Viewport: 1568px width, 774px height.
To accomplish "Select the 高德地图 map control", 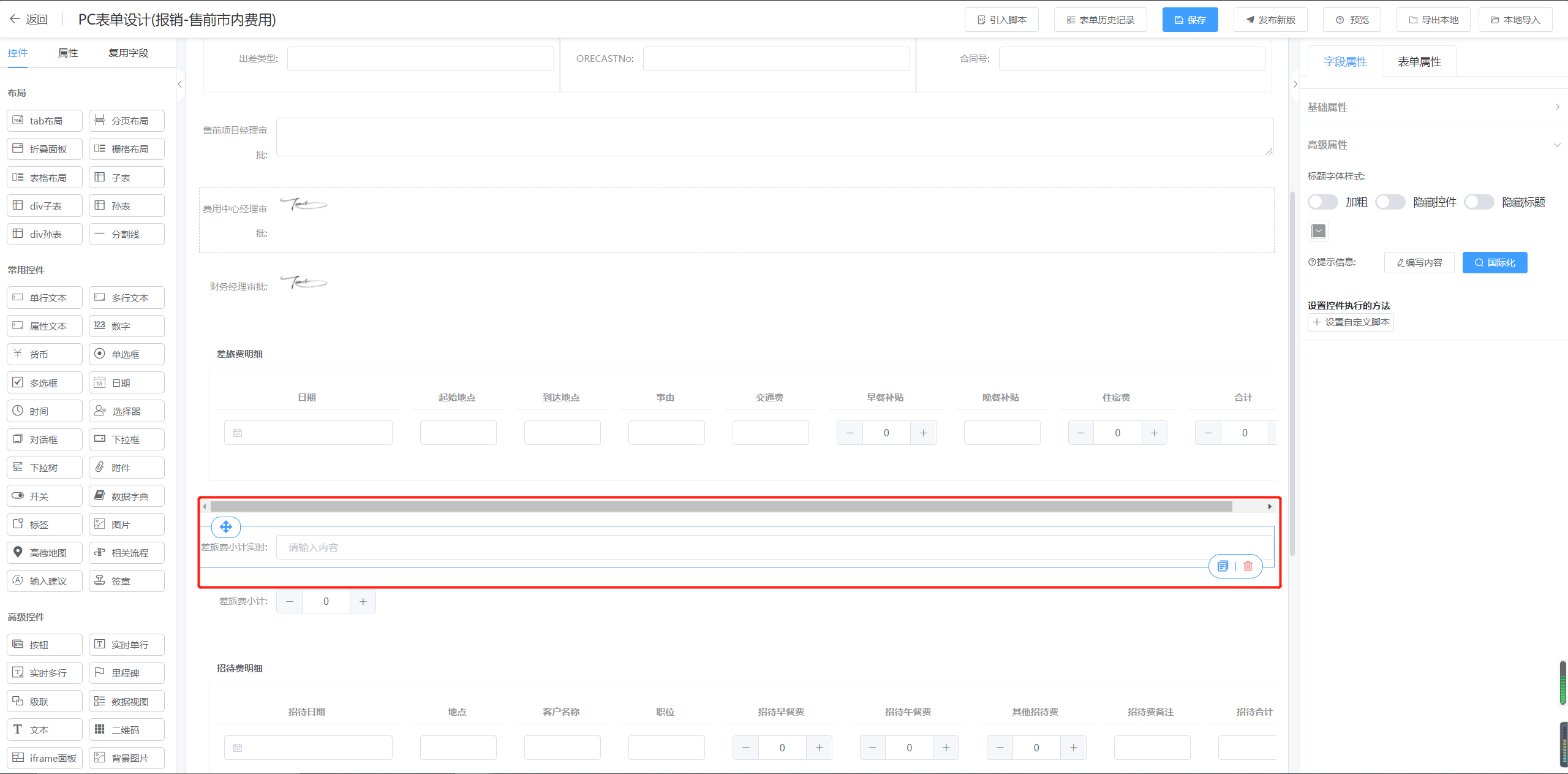I will tap(45, 553).
